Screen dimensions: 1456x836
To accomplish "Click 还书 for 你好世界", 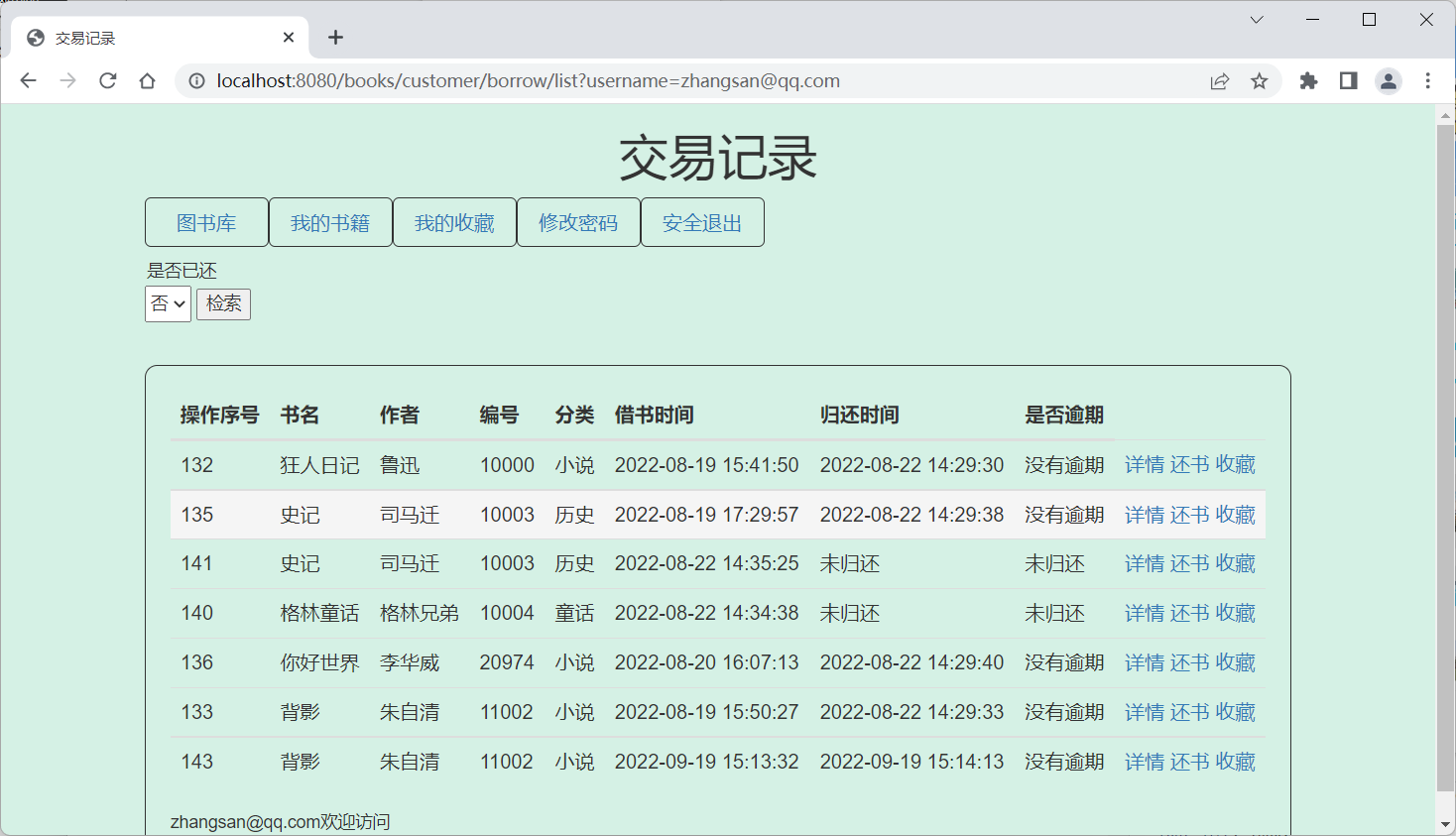I will 1190,662.
